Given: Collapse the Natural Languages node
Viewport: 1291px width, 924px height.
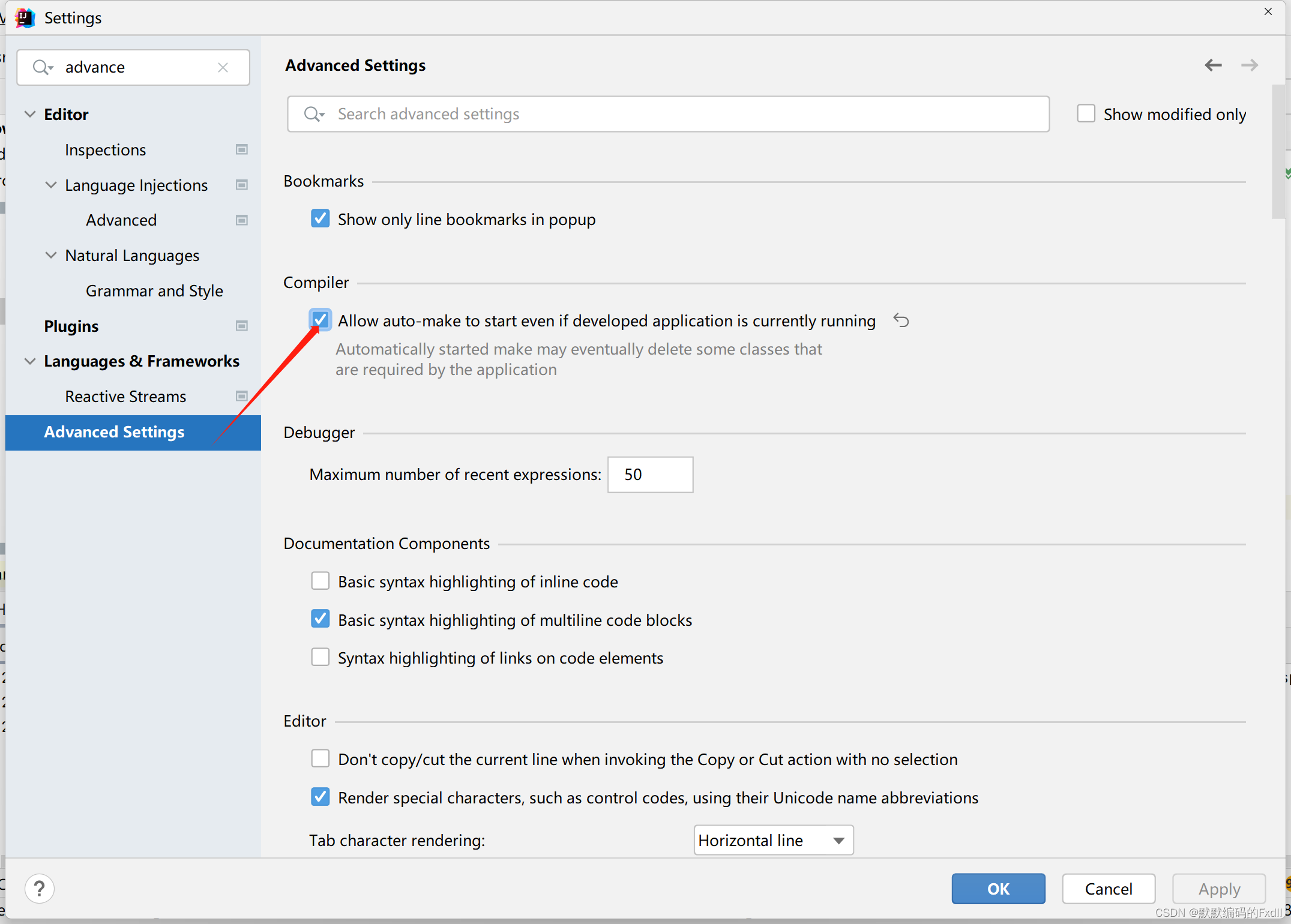Looking at the screenshot, I should 51,255.
